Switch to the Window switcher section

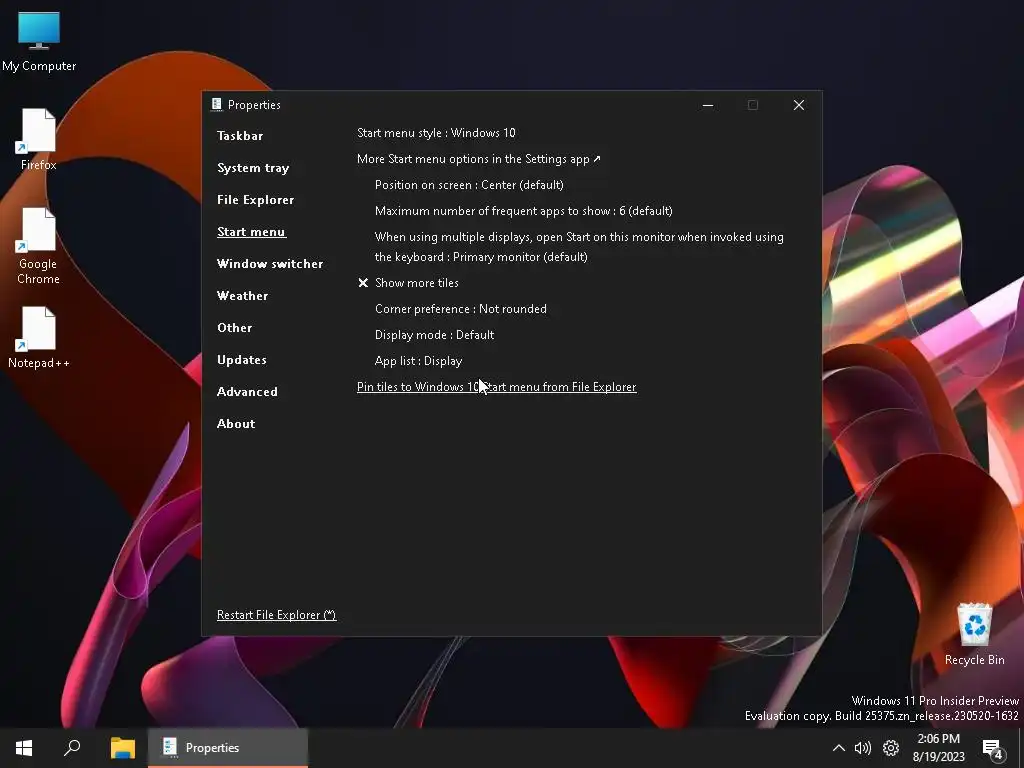(x=270, y=264)
